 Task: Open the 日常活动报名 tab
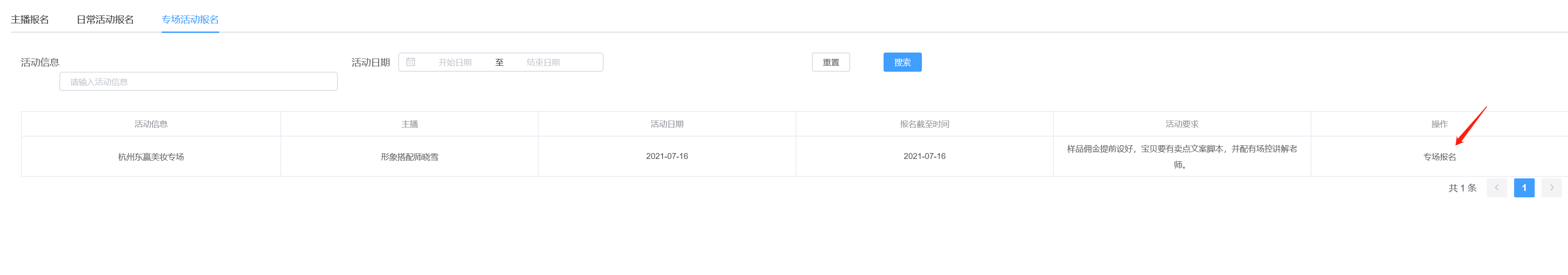[105, 20]
